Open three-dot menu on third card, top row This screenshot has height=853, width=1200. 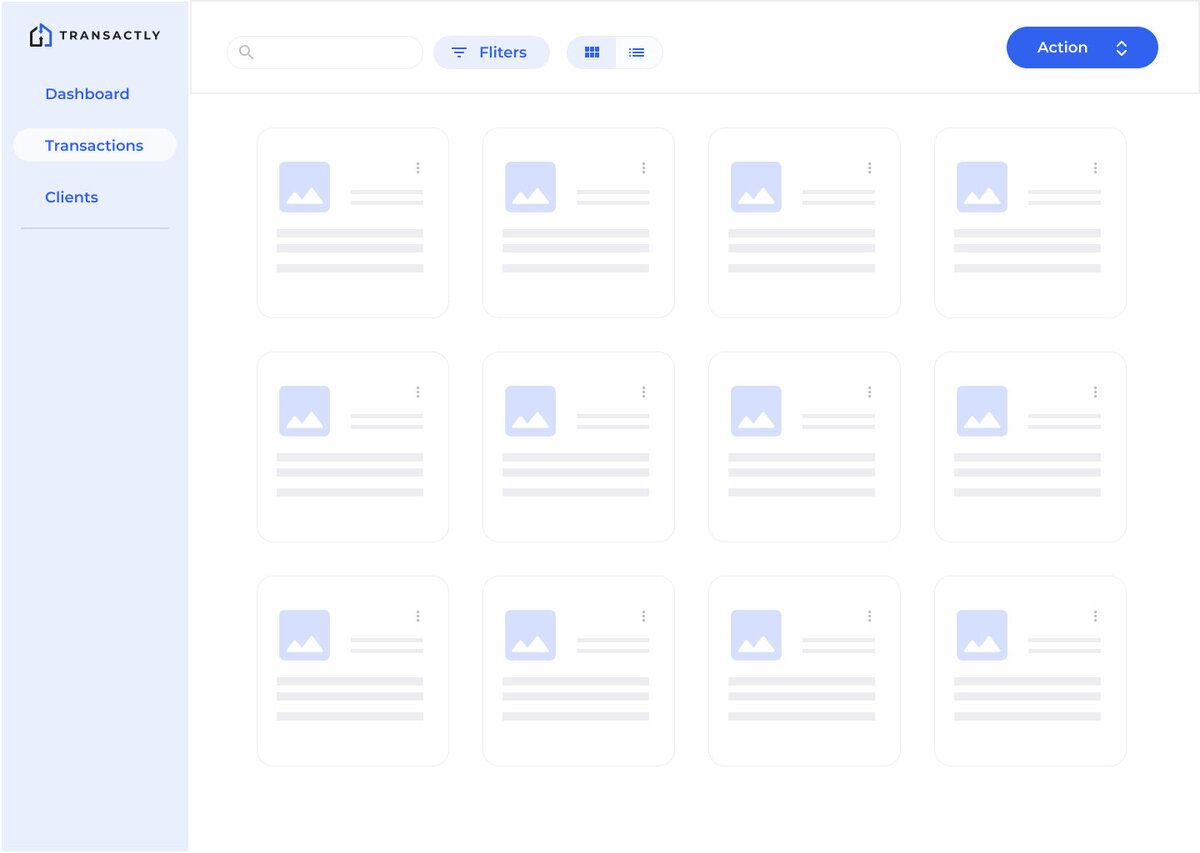(x=870, y=168)
